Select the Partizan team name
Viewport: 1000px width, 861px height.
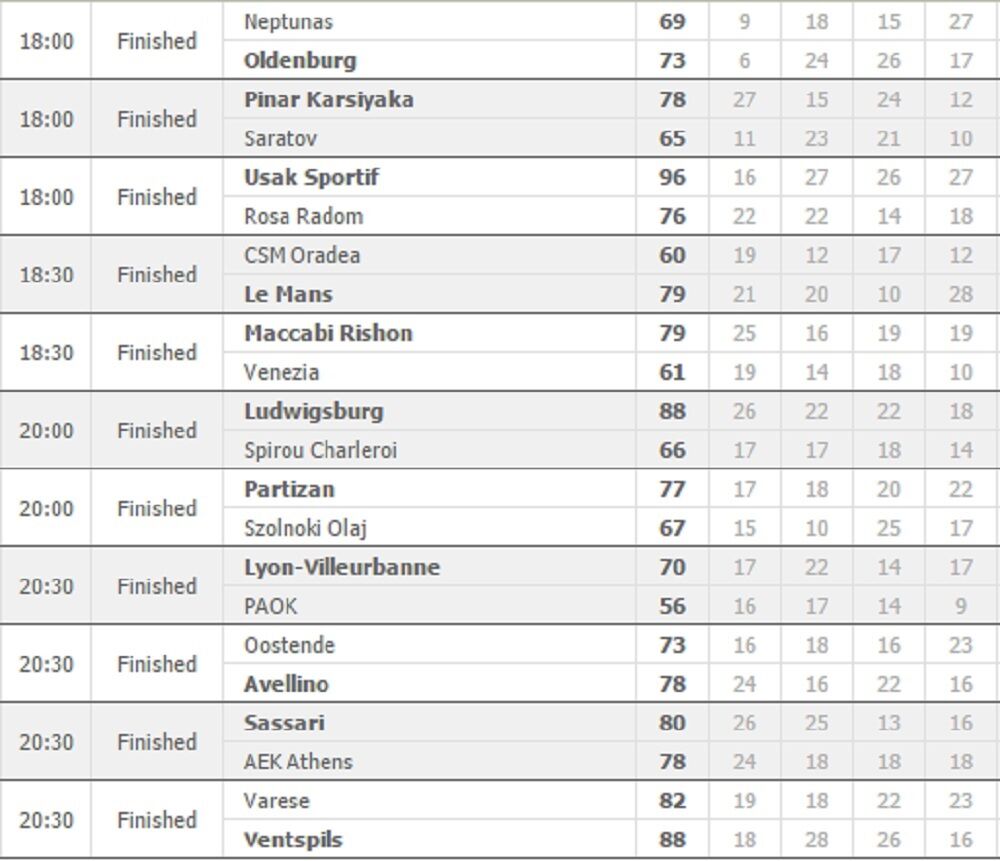click(289, 490)
